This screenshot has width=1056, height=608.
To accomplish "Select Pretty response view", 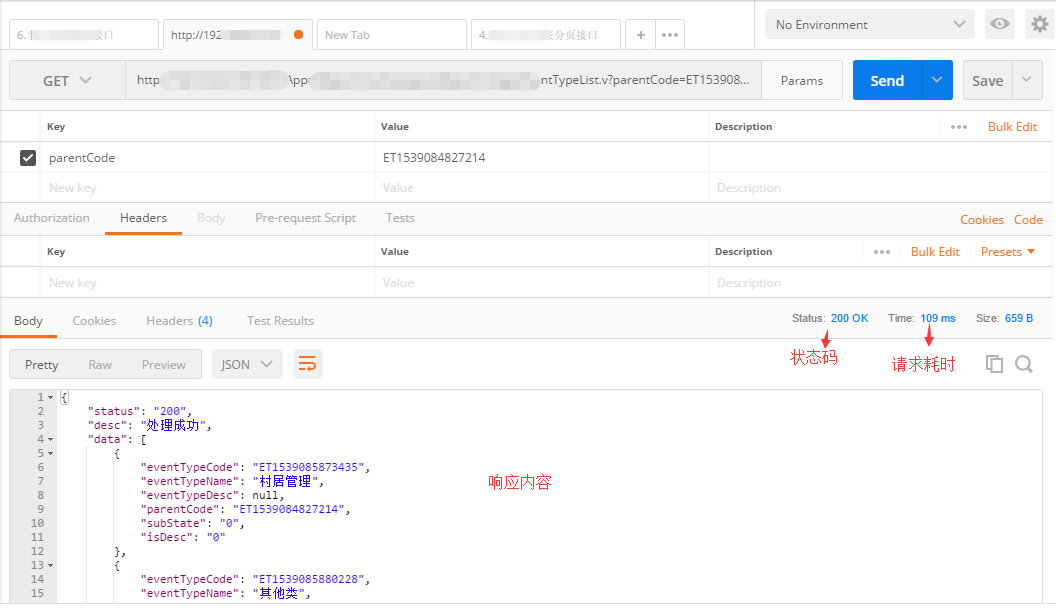I will (42, 364).
